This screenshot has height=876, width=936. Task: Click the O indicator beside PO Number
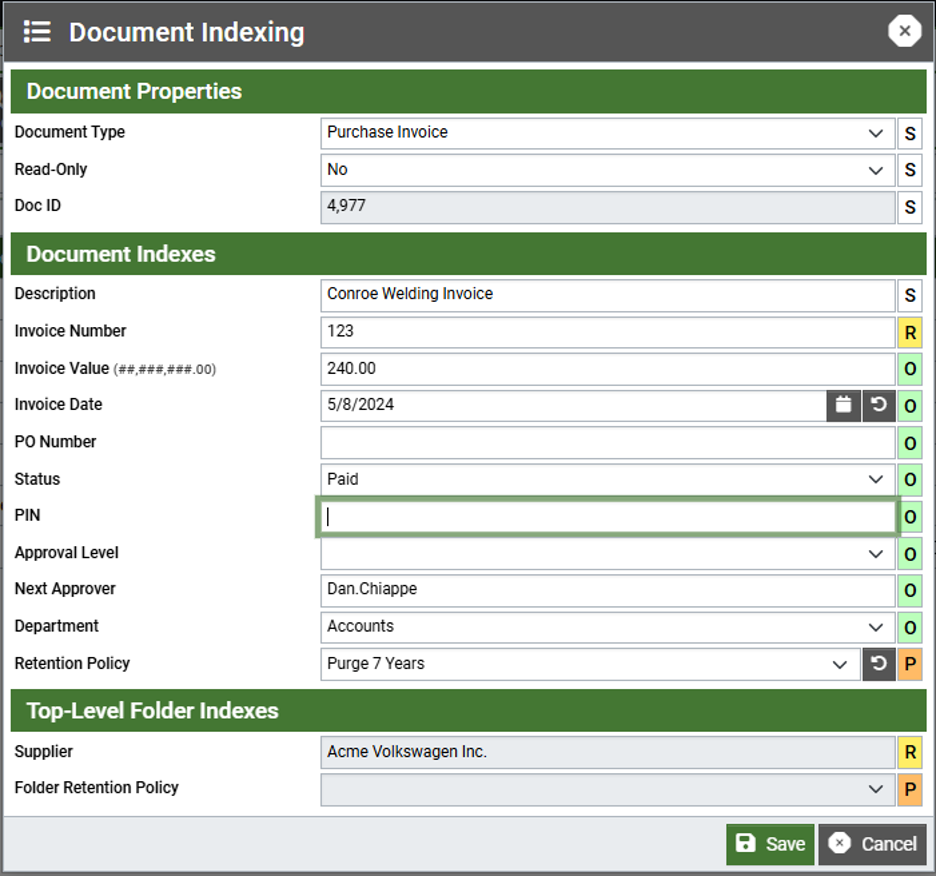tap(910, 443)
